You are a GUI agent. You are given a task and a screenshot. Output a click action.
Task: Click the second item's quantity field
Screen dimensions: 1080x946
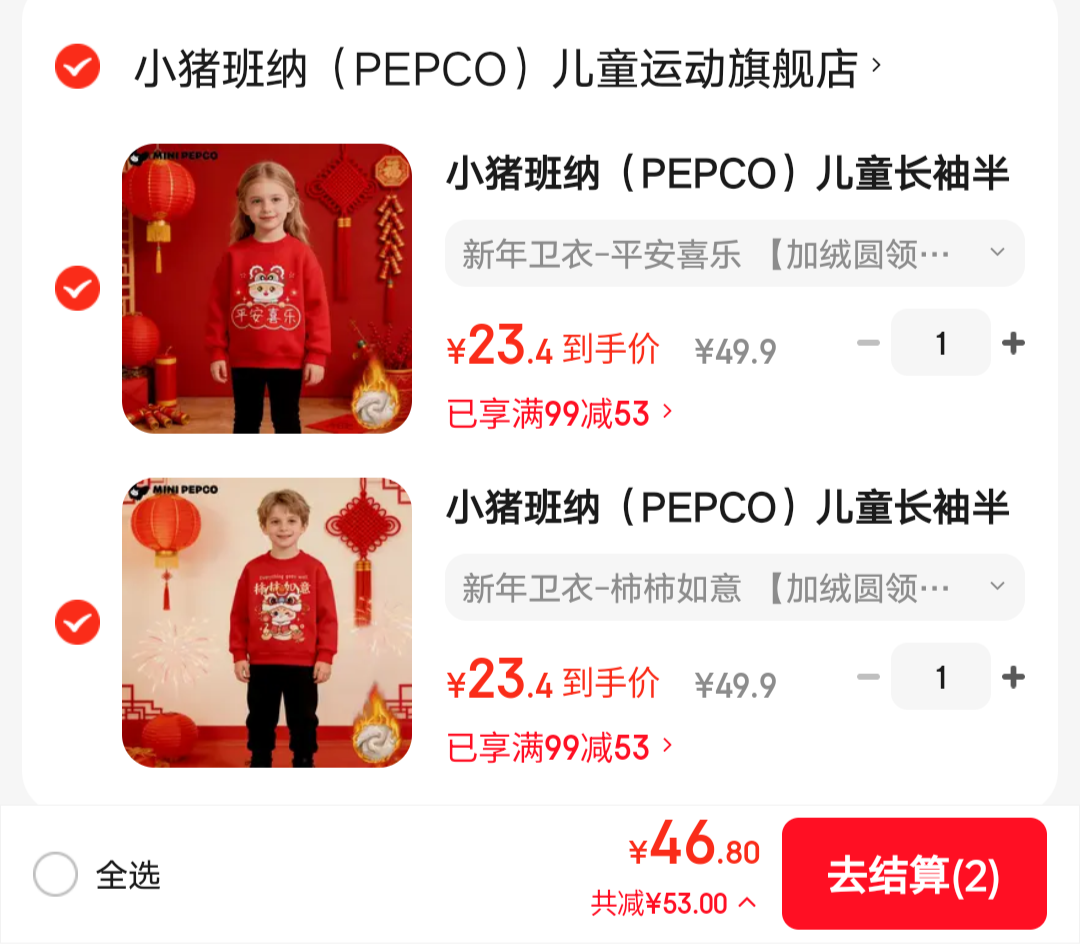(940, 677)
